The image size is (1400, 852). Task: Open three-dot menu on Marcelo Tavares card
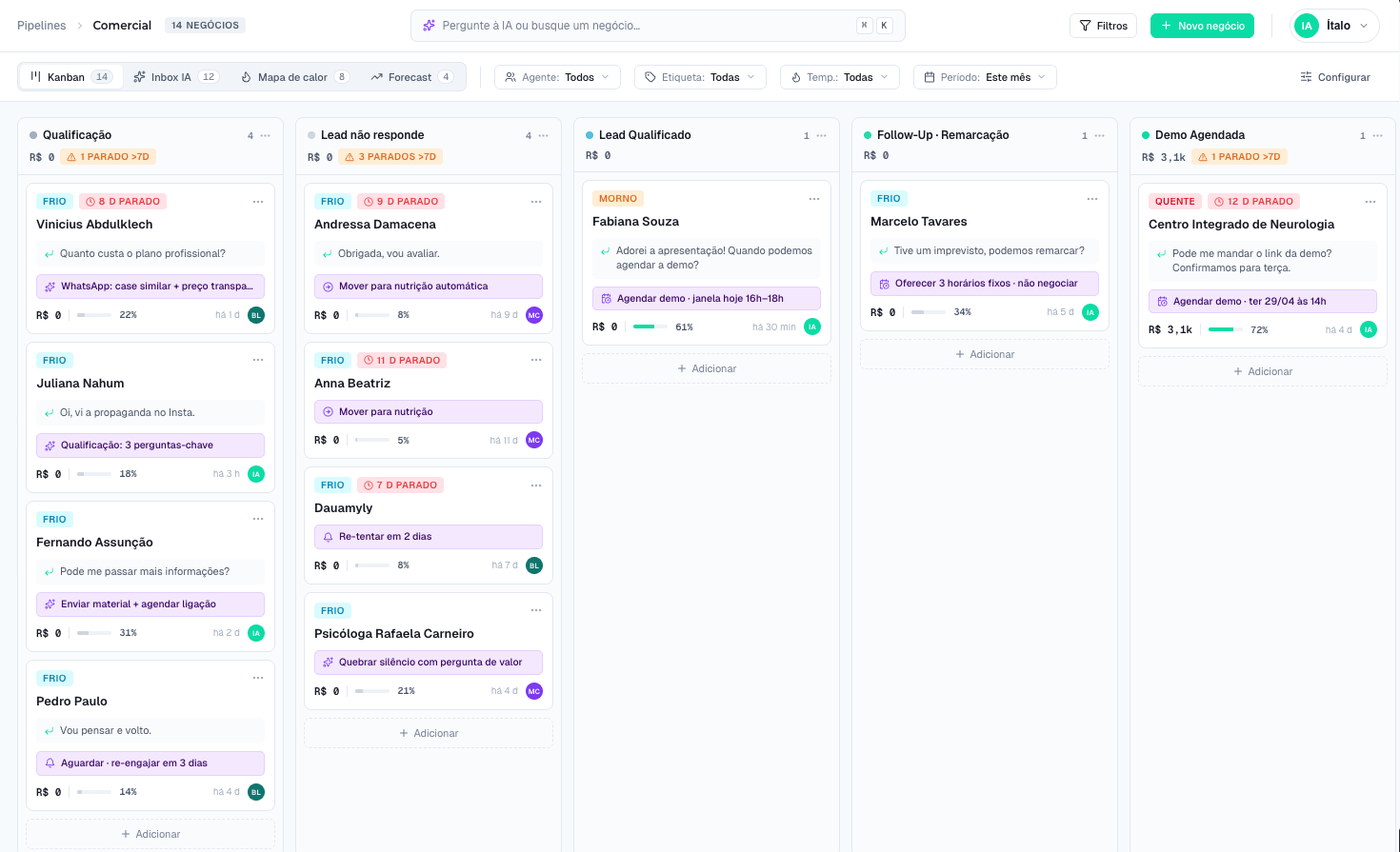(x=1091, y=199)
